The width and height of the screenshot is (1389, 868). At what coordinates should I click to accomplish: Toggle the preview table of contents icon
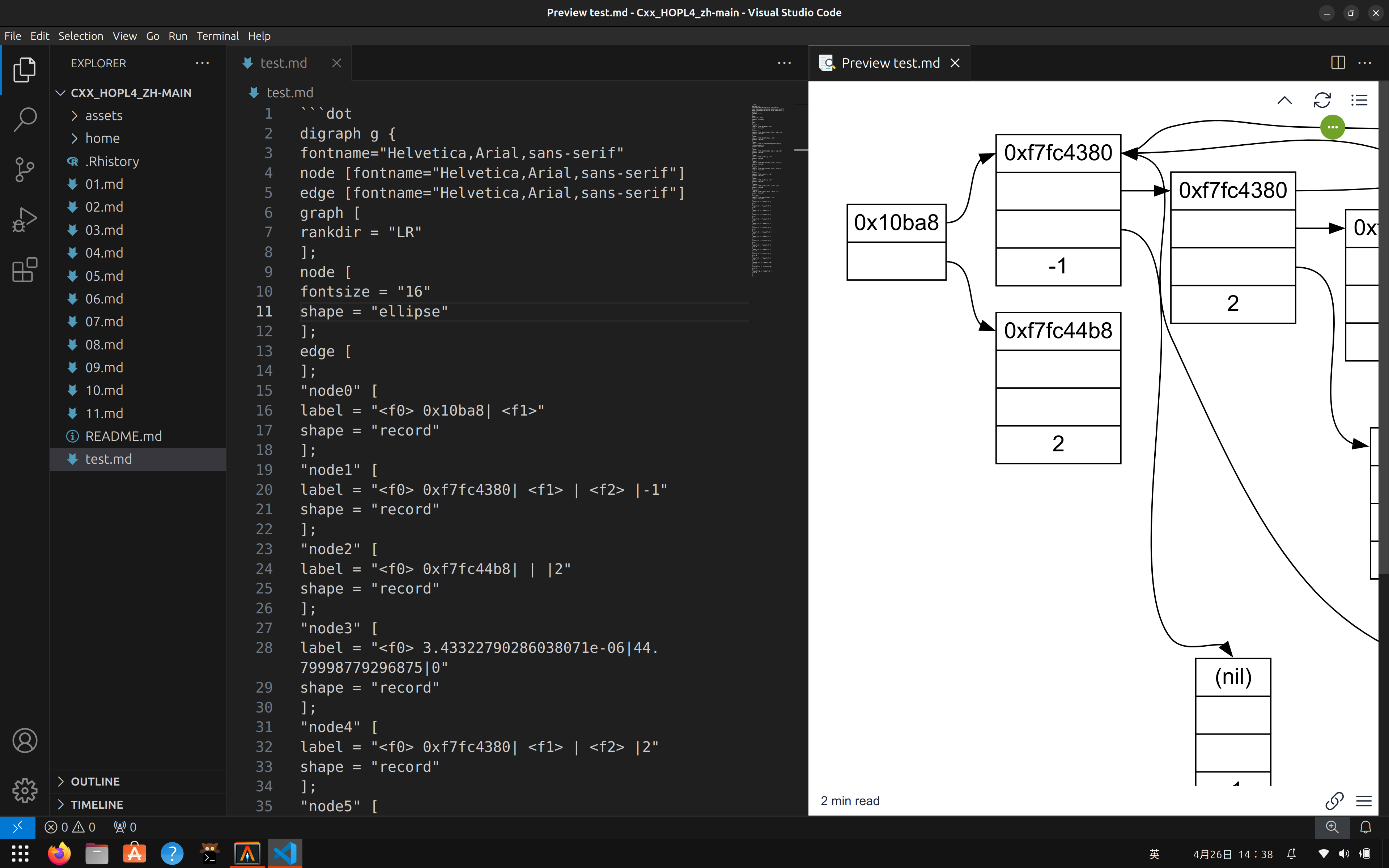tap(1360, 100)
